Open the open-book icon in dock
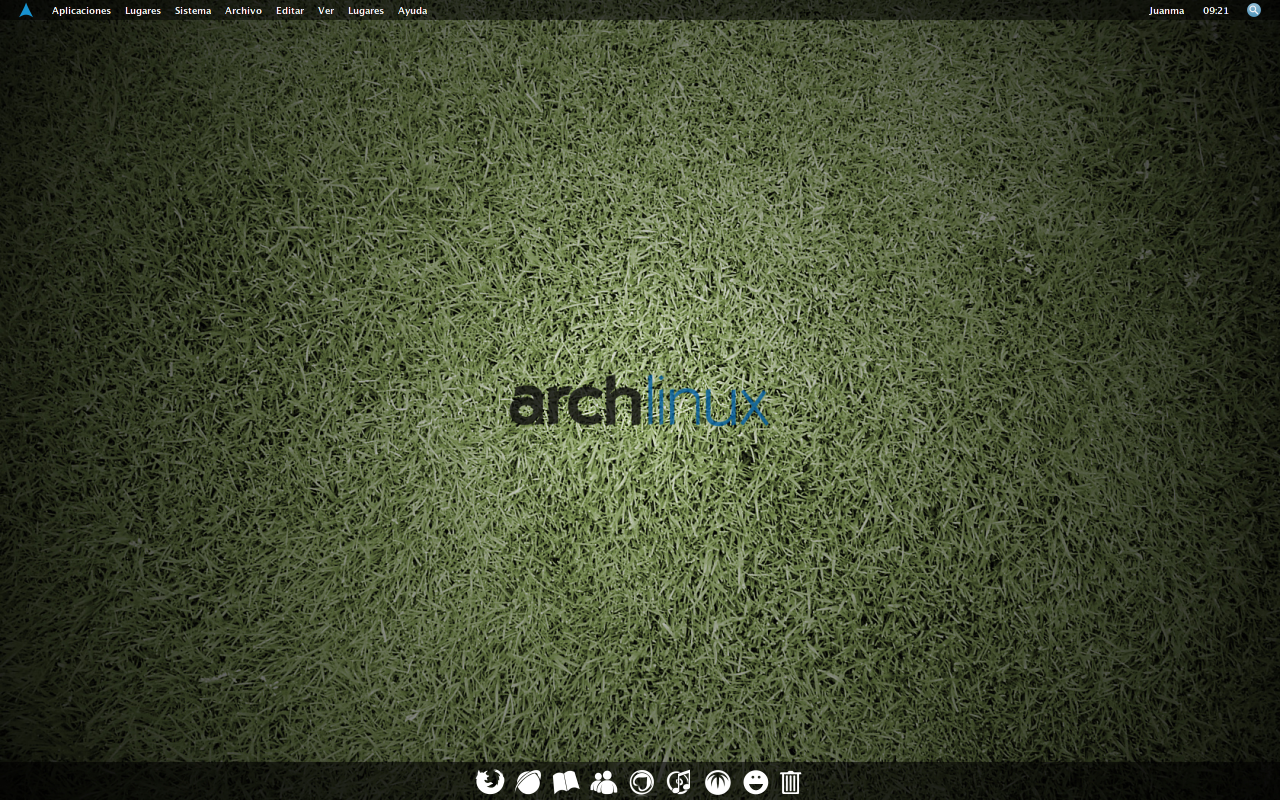 point(566,782)
